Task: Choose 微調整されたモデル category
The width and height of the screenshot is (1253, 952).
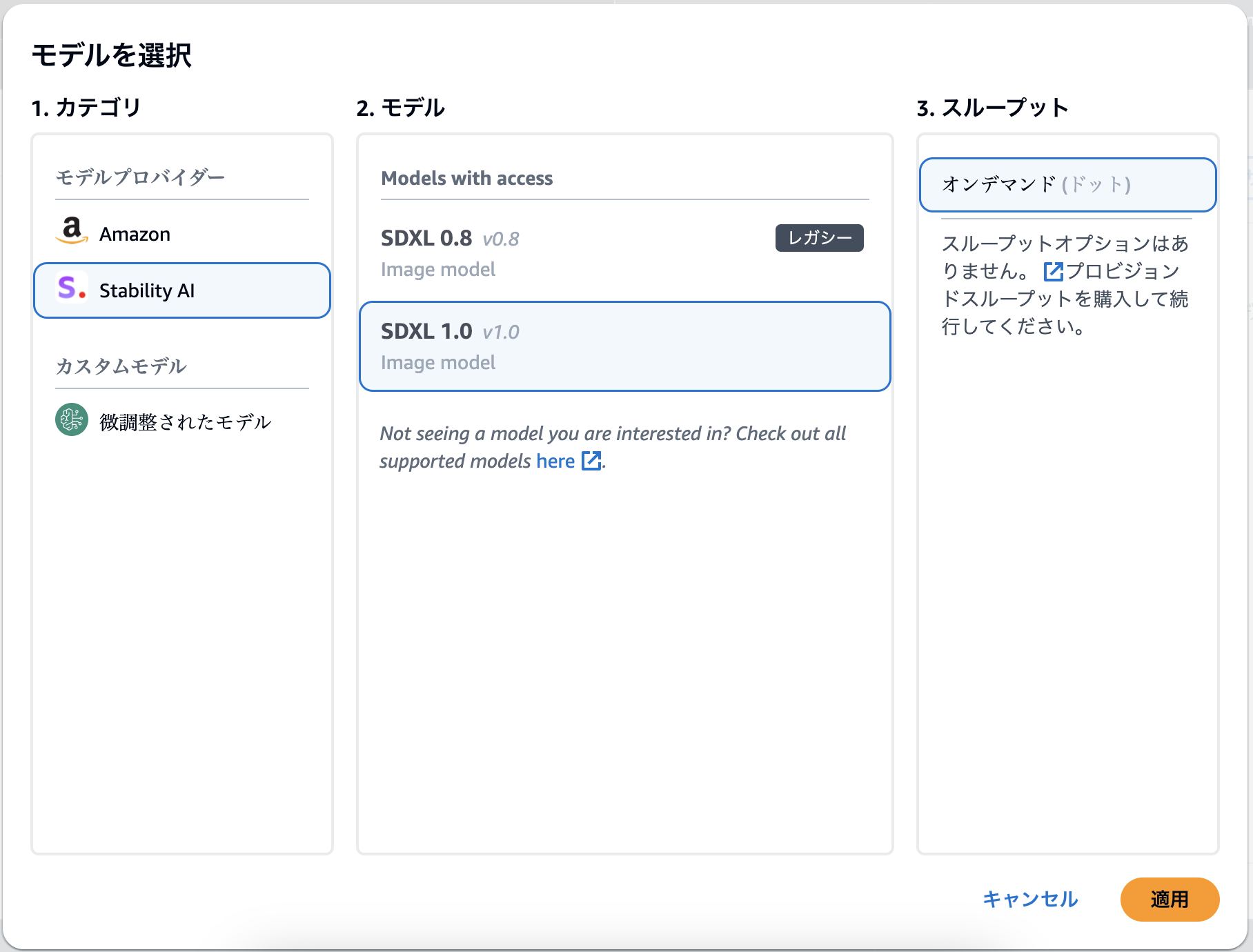Action: coord(182,422)
